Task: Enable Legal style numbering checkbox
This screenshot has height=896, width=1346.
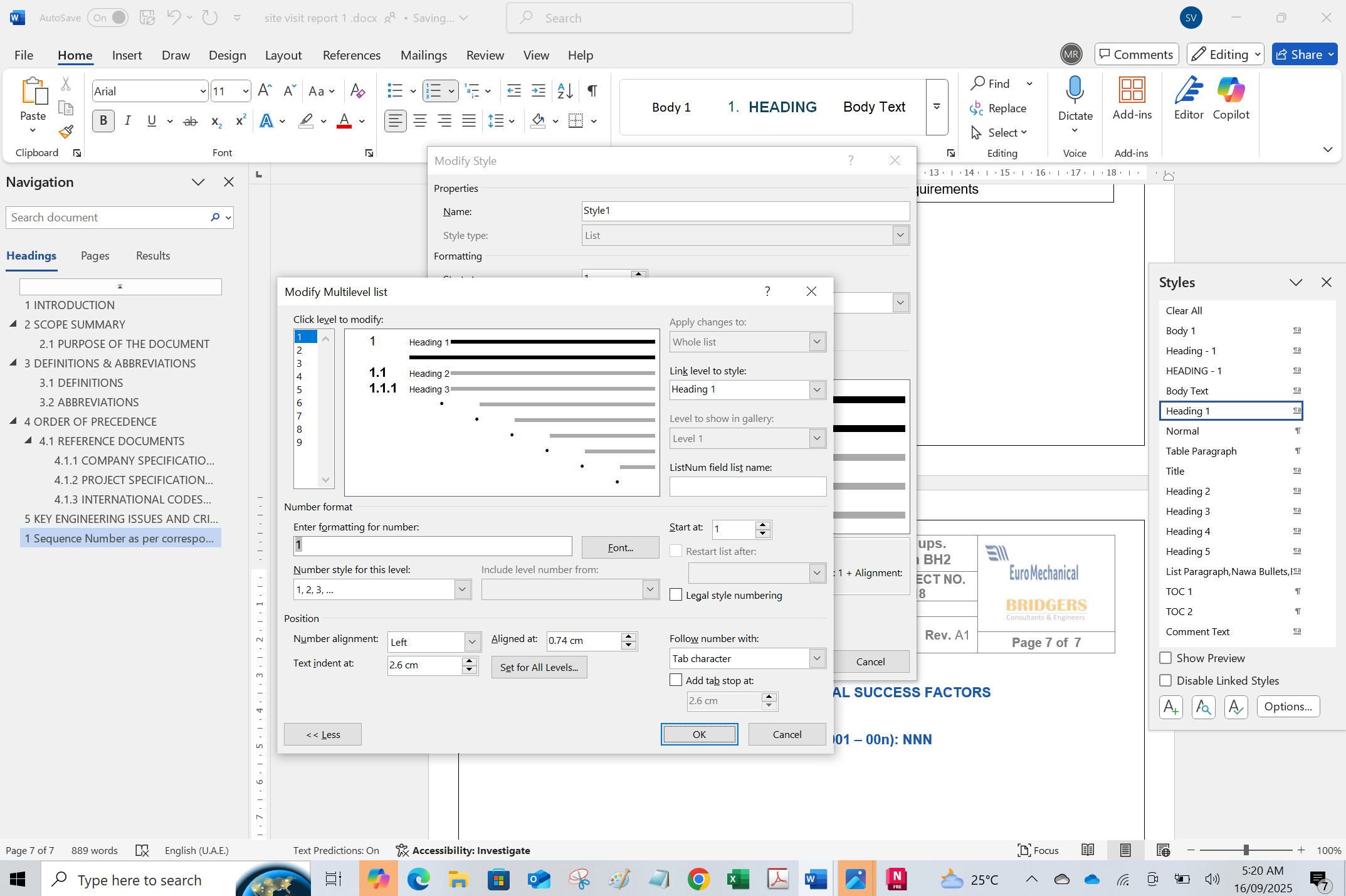Action: click(676, 595)
